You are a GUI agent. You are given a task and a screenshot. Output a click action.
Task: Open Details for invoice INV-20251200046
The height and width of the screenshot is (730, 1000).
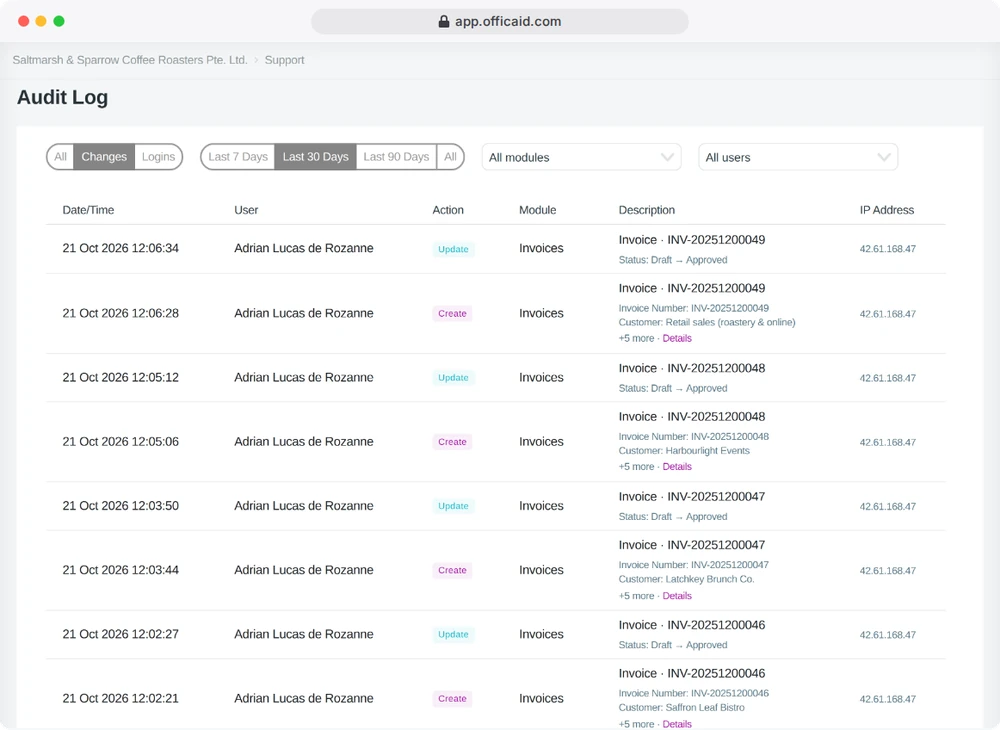point(677,724)
